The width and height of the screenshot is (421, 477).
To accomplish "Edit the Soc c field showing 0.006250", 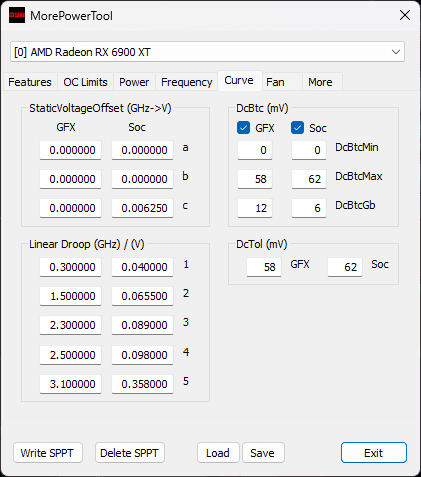I will [x=142, y=208].
